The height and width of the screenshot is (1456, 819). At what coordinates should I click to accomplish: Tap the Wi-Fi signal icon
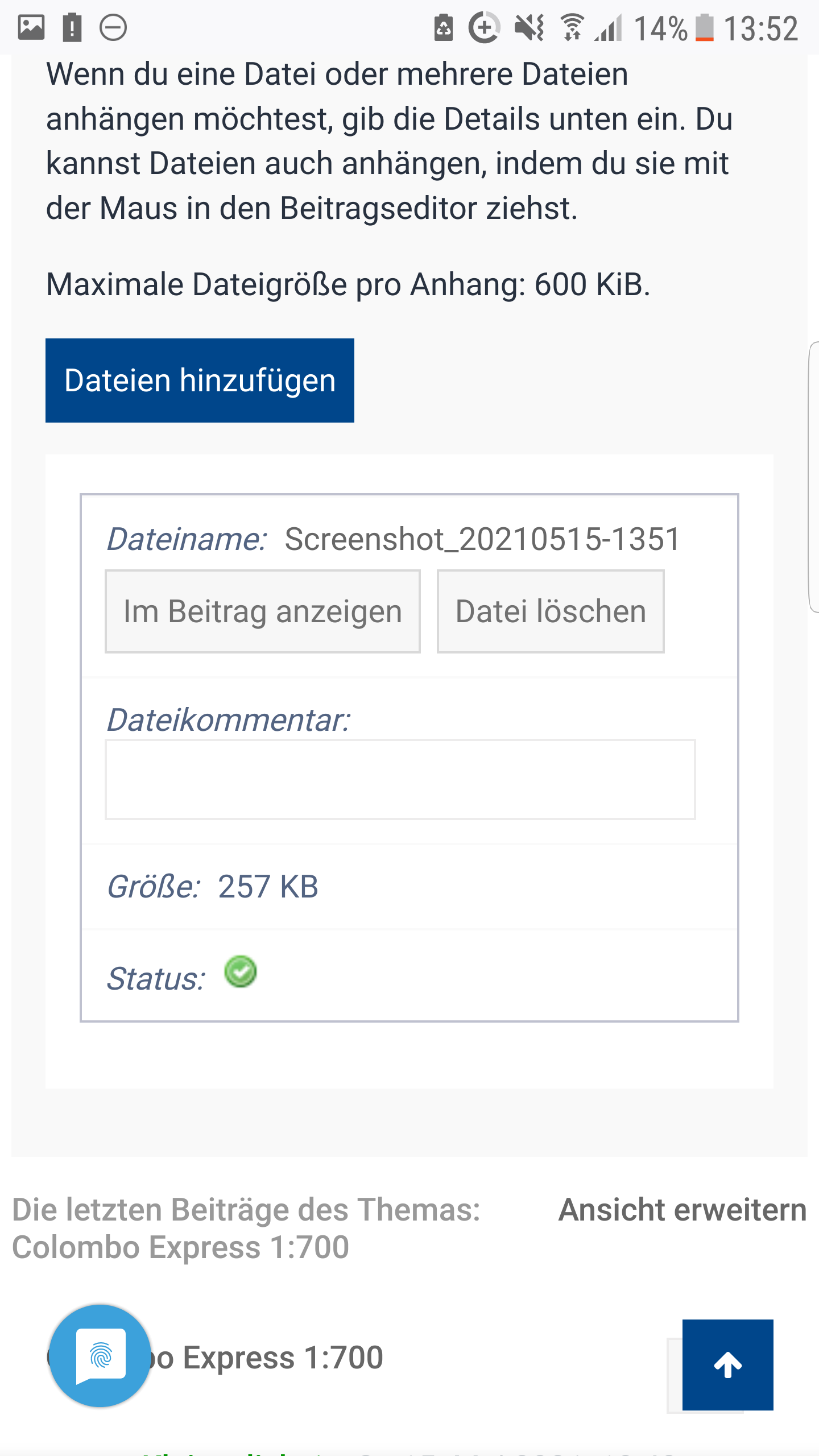[572, 28]
